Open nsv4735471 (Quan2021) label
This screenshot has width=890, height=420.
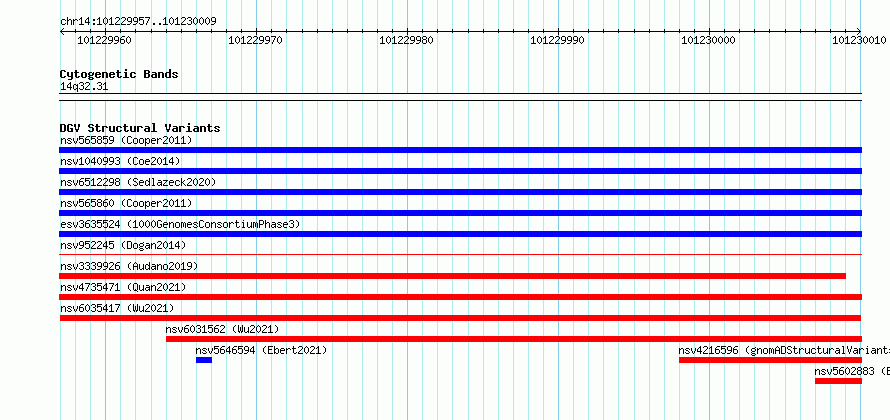pos(123,287)
